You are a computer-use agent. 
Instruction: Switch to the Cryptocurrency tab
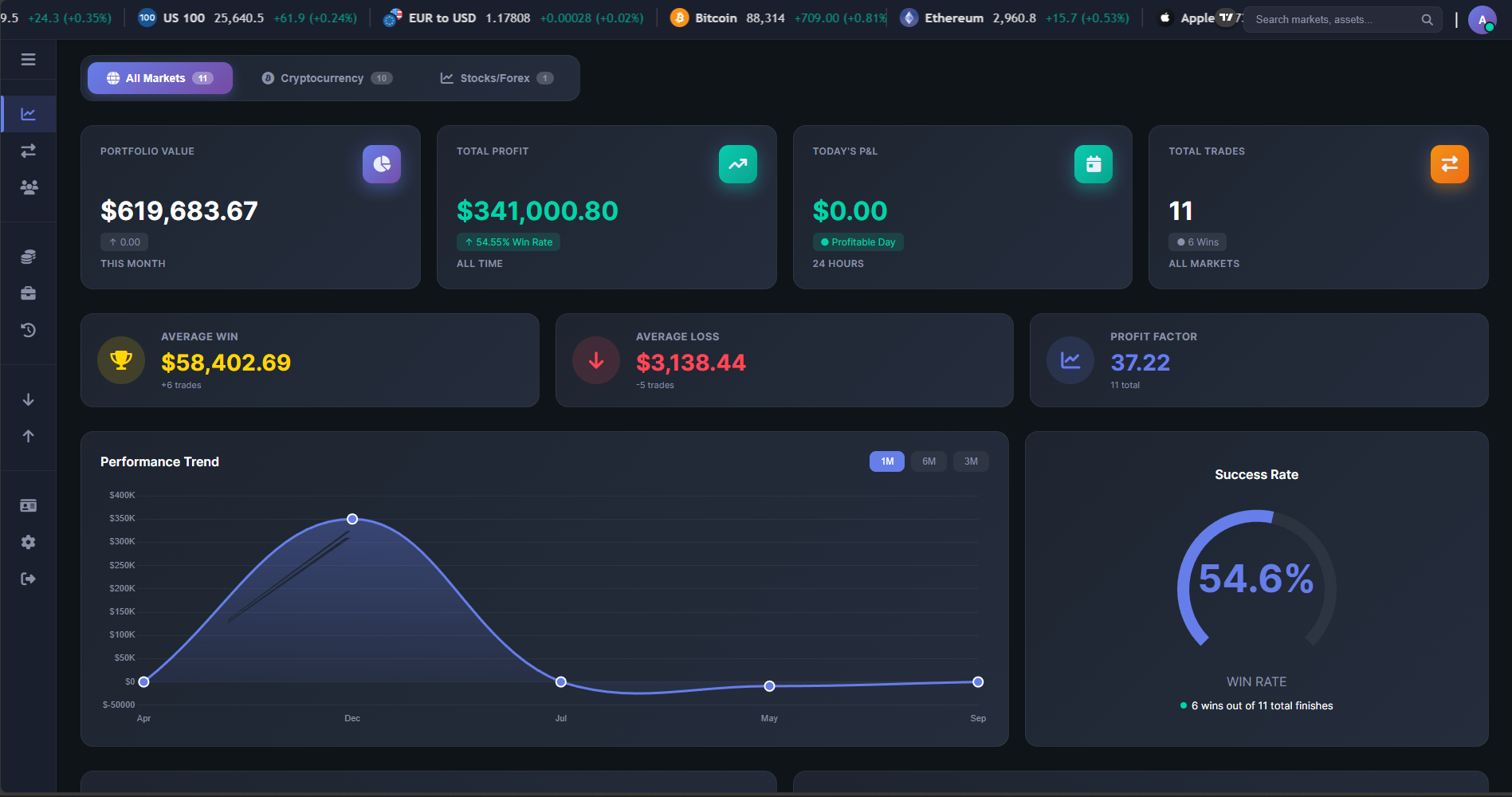(x=325, y=77)
